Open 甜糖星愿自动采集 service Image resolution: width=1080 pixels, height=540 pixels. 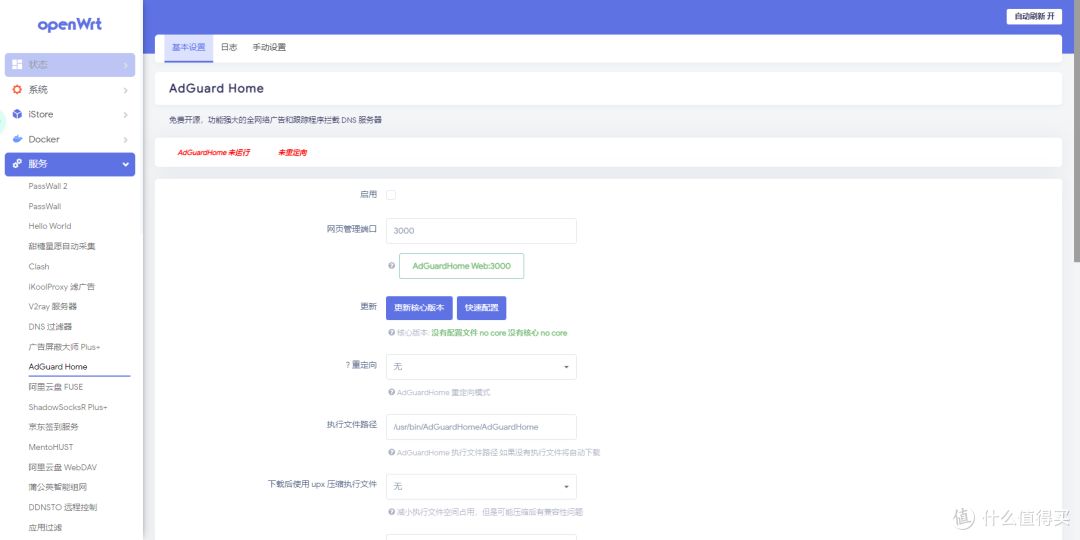61,246
